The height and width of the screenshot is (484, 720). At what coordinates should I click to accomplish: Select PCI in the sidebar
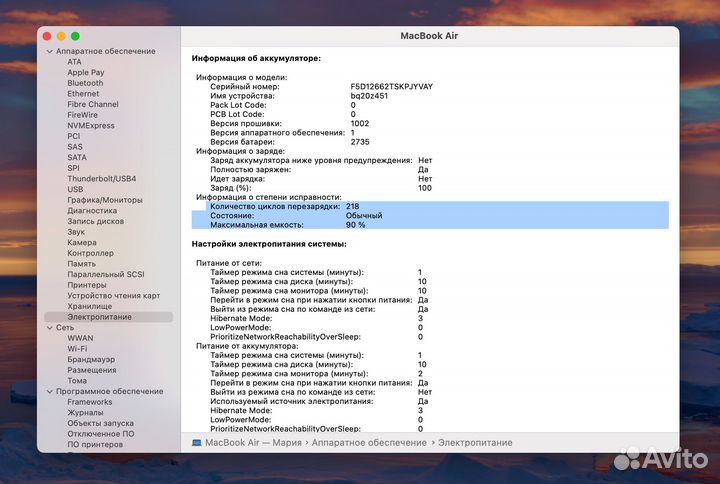pos(73,136)
